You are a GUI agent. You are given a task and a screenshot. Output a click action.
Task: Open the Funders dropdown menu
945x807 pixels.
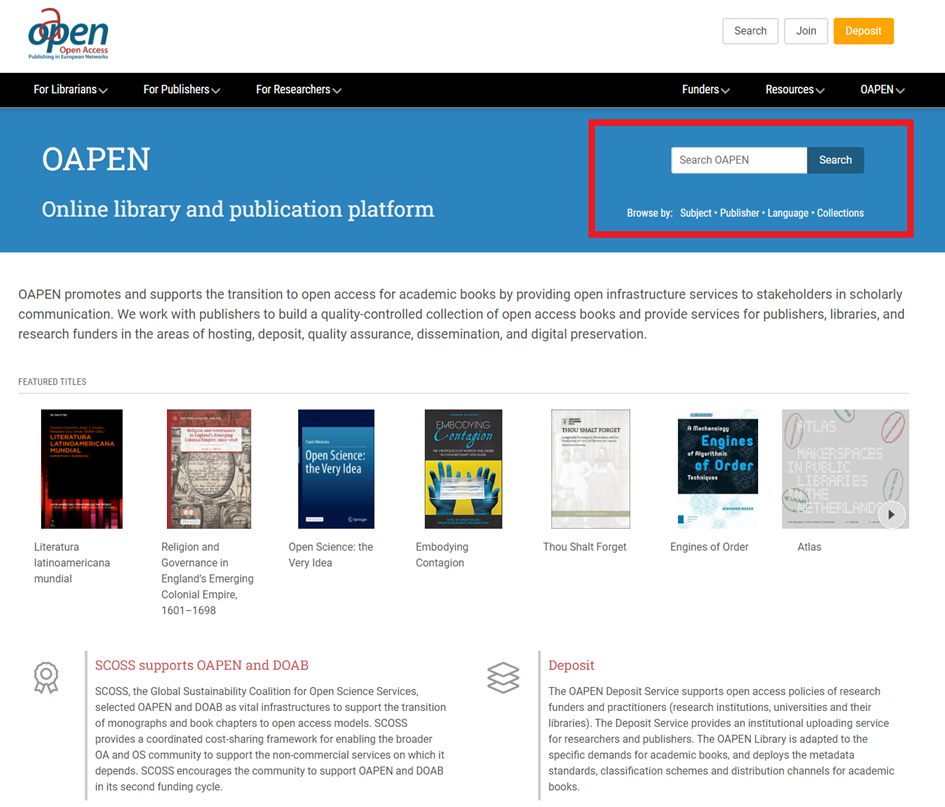coord(706,90)
